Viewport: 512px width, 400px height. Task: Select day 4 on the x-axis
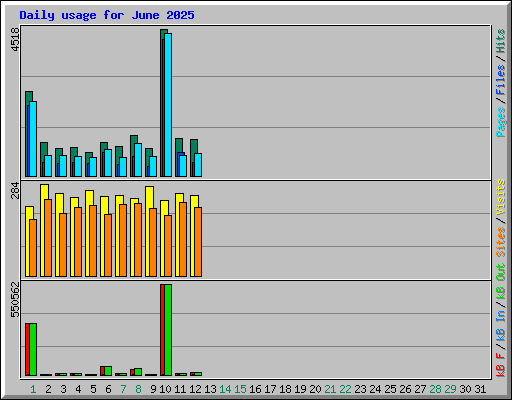tap(78, 389)
